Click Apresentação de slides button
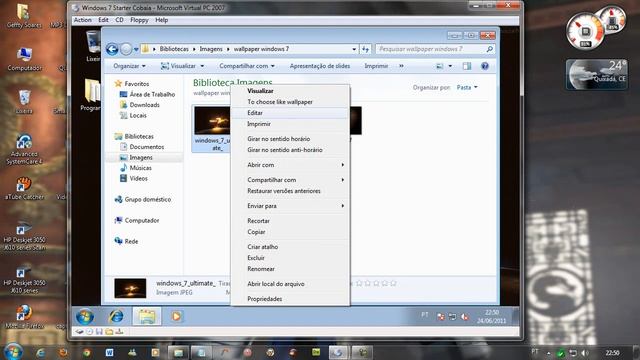The image size is (640, 360). point(320,66)
